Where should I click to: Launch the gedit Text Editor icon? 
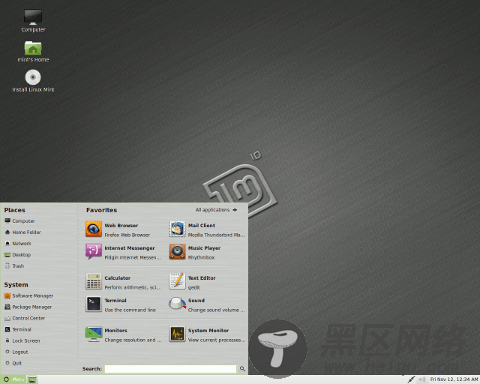177,282
